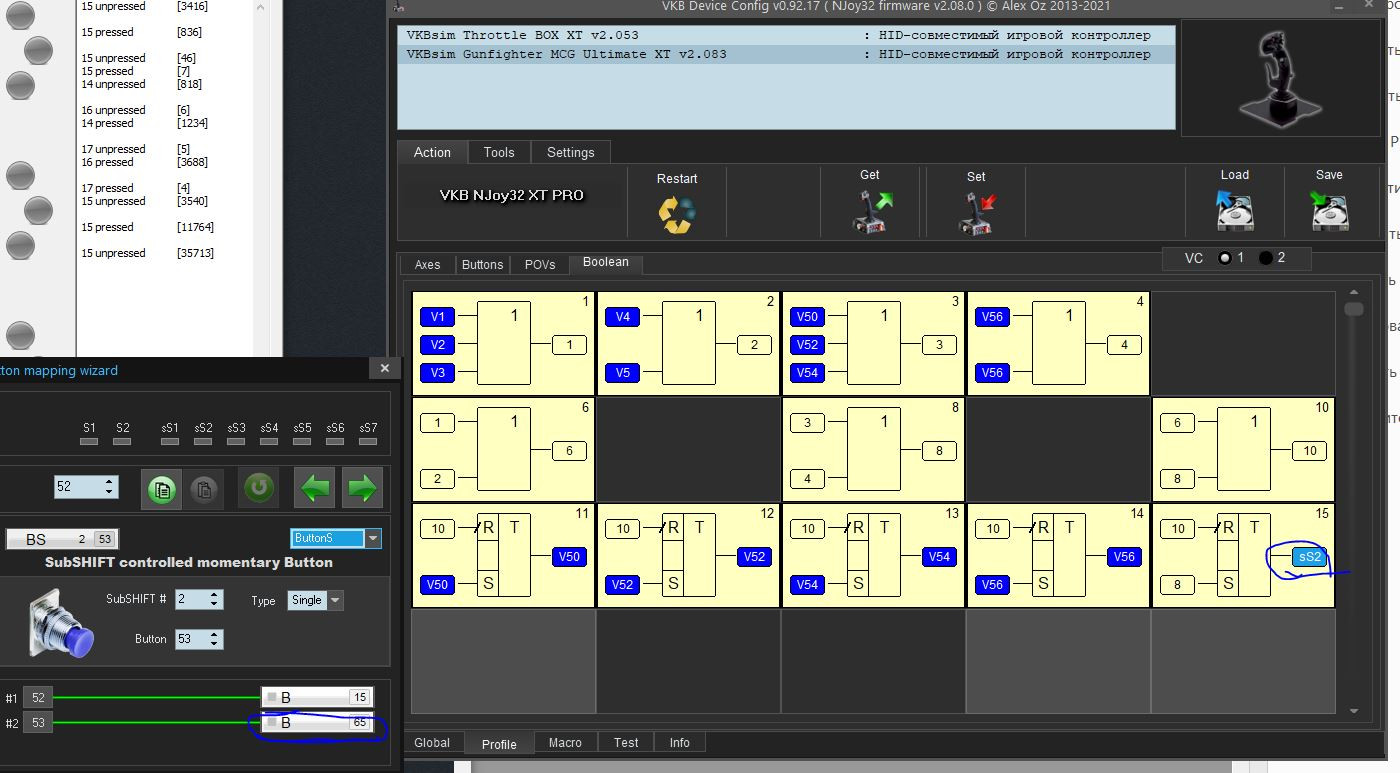Screen dimensions: 1400x773
Task: Click the Set settings joystick icon
Action: (x=976, y=211)
